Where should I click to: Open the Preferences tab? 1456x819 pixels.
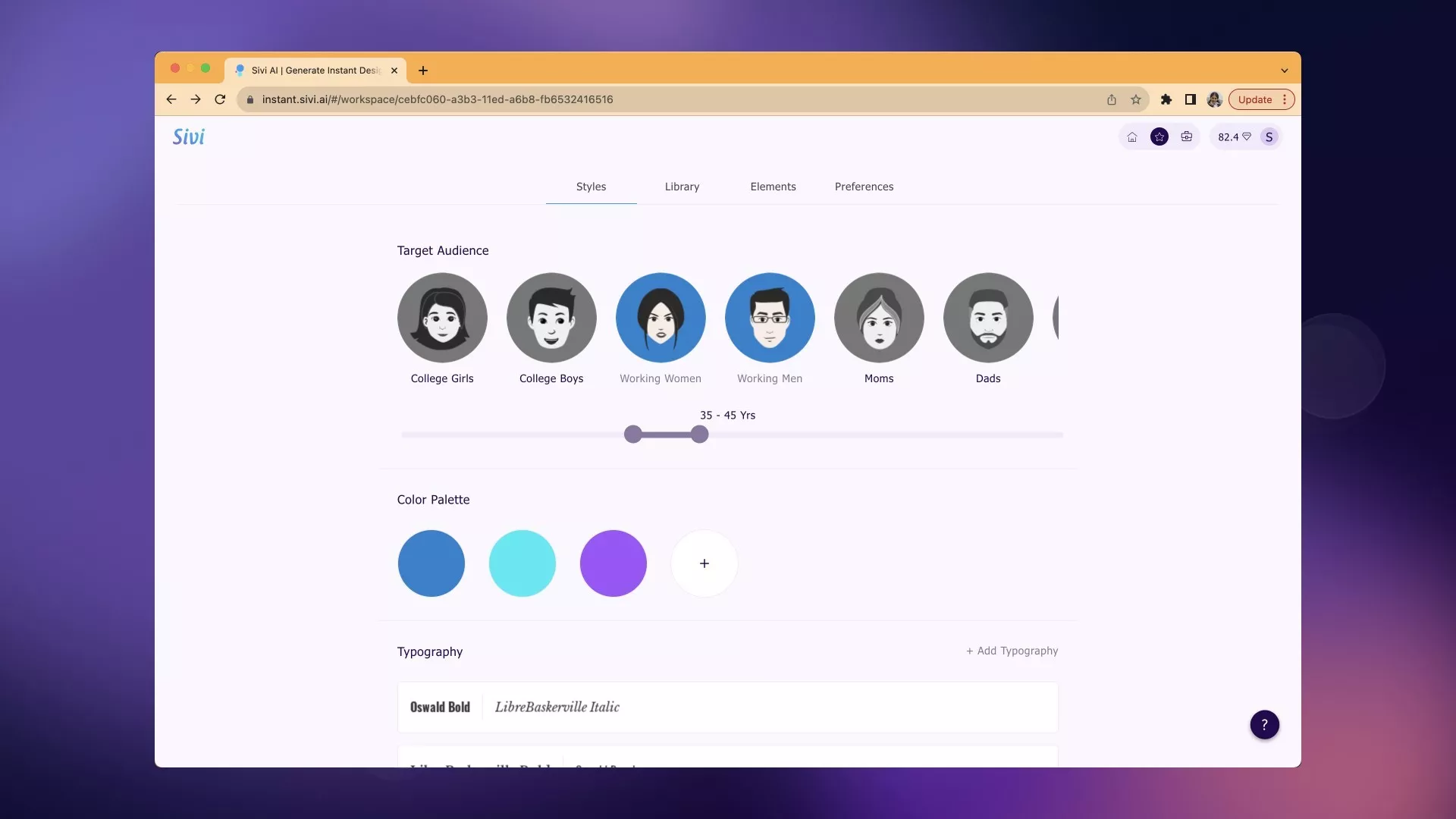click(x=864, y=187)
